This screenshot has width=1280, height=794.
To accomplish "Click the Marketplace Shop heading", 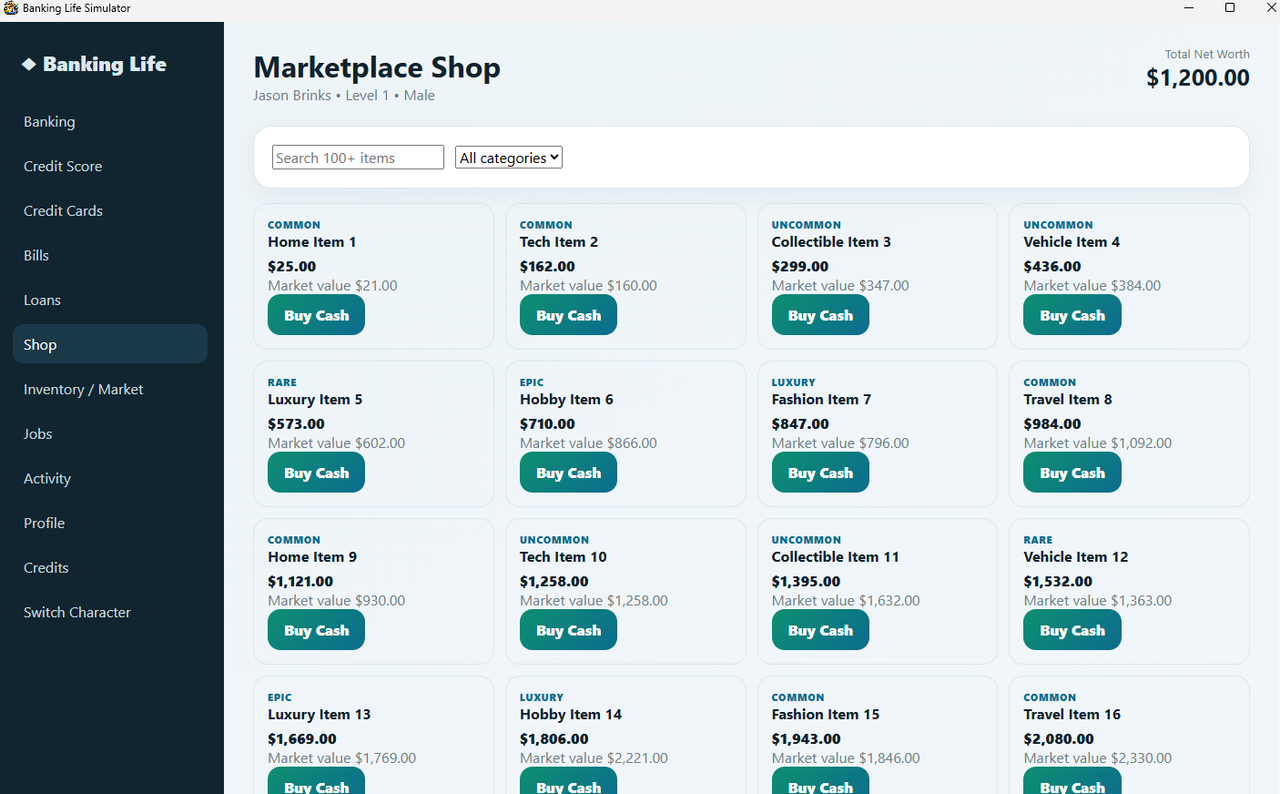I will [377, 68].
